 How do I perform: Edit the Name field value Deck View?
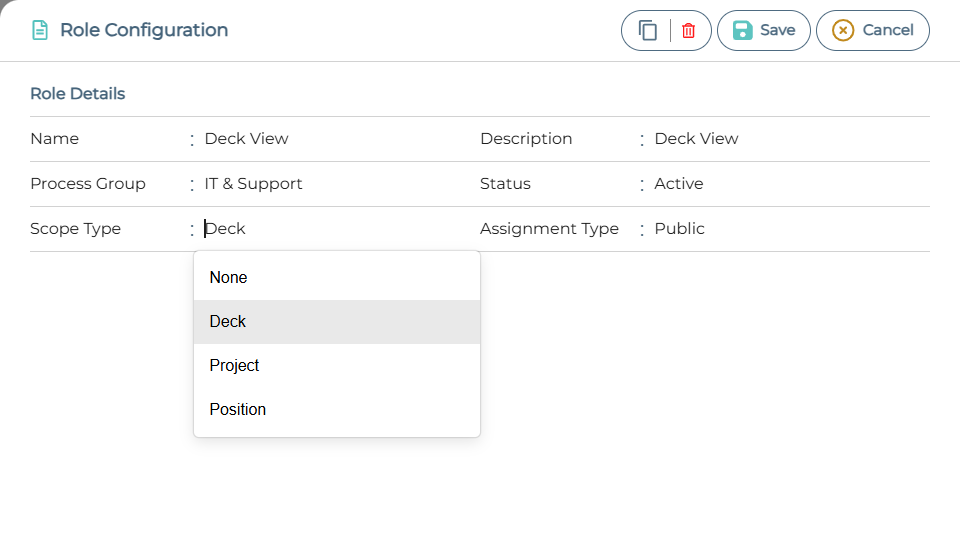pyautogui.click(x=246, y=139)
